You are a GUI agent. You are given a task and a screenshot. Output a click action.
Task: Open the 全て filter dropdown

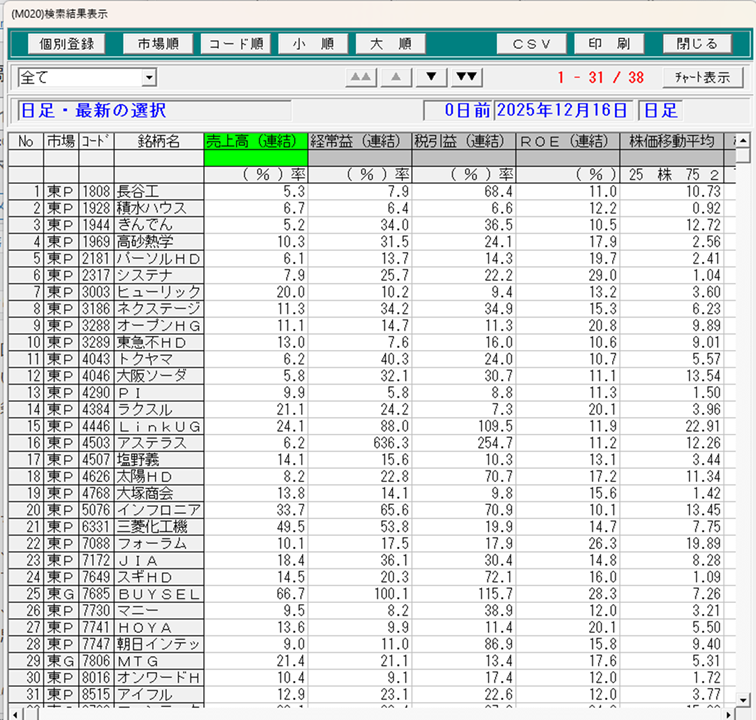point(149,78)
